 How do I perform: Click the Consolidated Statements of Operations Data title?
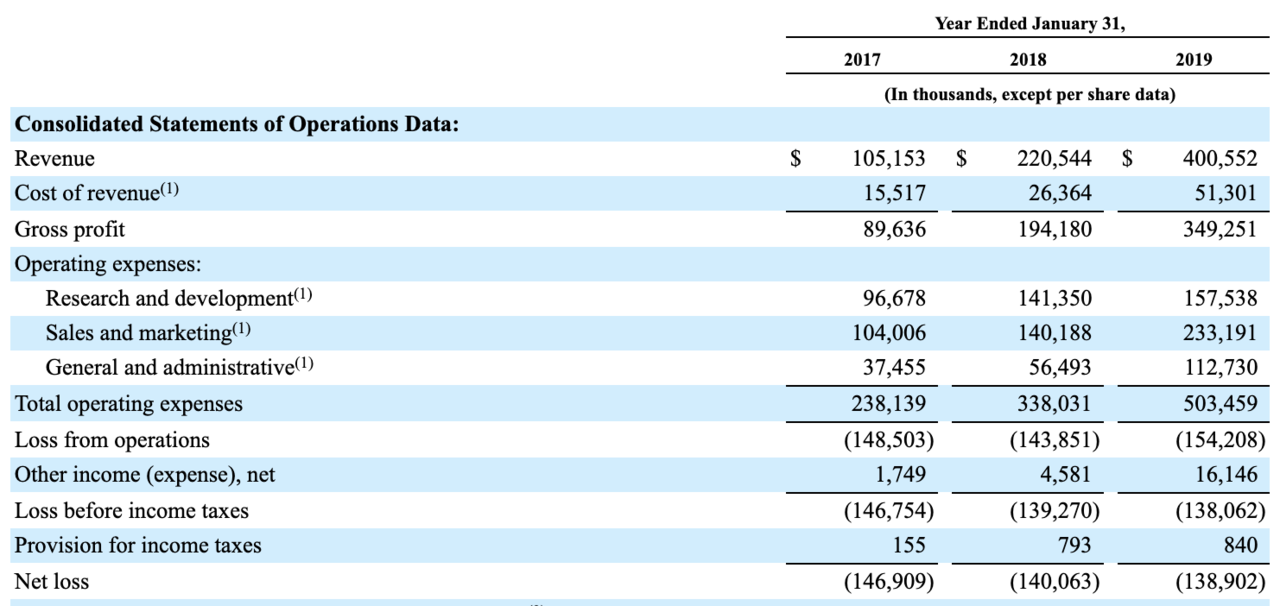(x=236, y=124)
